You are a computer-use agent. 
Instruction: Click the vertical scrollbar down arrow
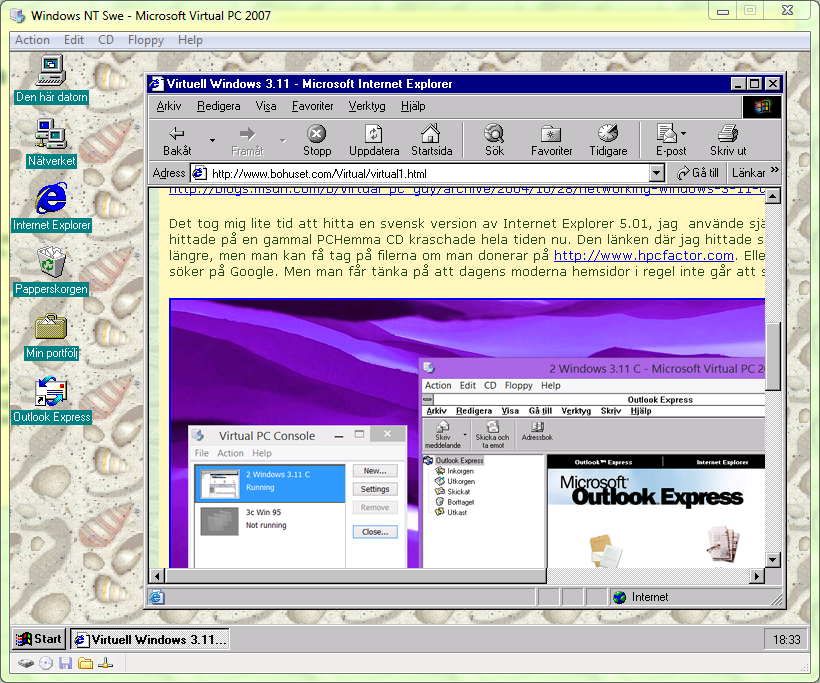(x=772, y=560)
